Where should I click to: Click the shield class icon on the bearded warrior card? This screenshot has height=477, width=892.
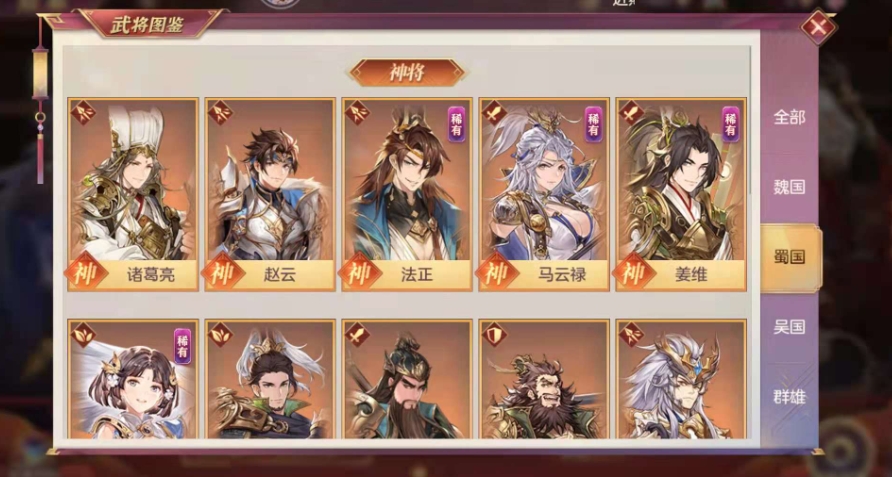coord(494,334)
